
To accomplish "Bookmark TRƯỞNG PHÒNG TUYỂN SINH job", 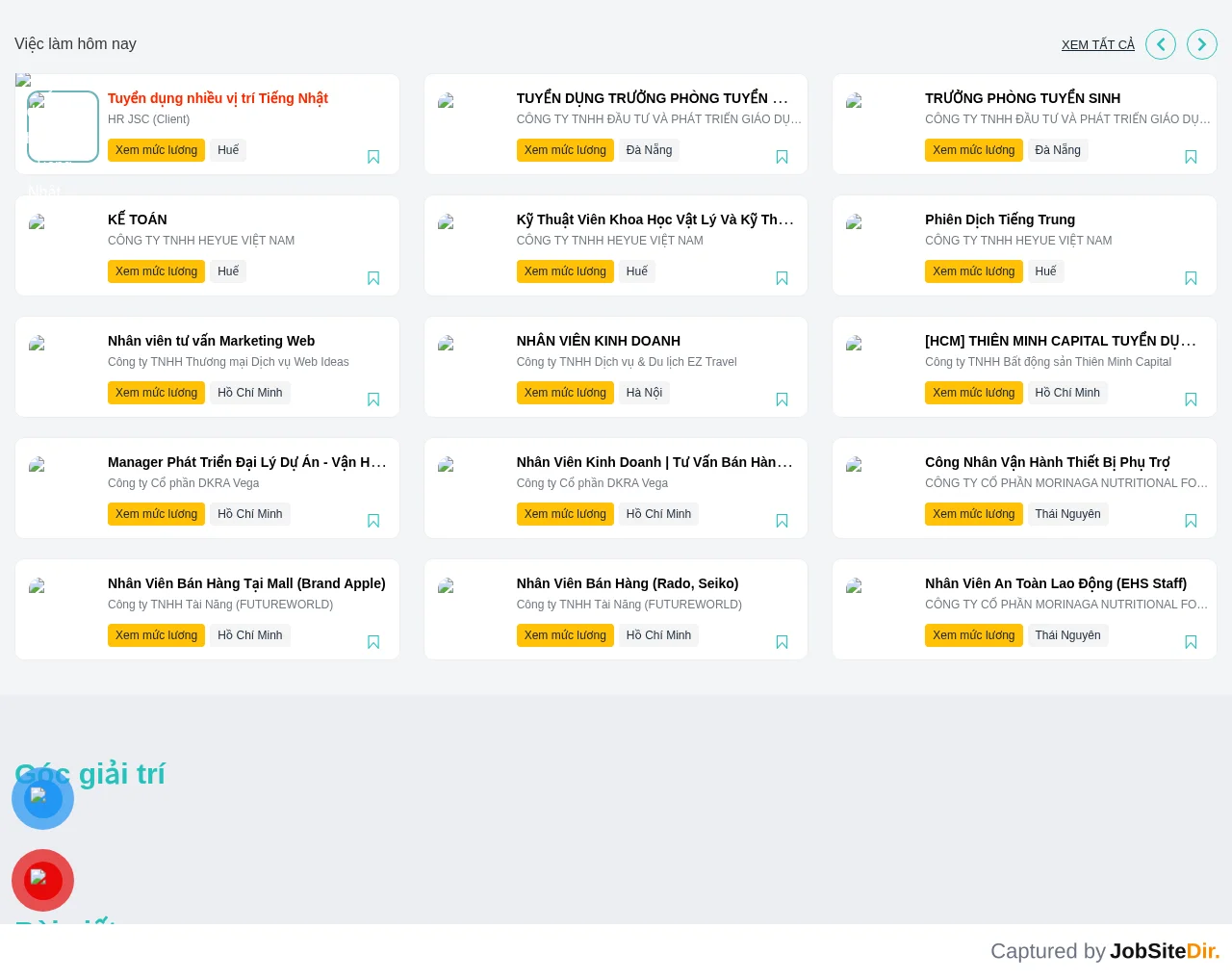I will pos(1191,157).
